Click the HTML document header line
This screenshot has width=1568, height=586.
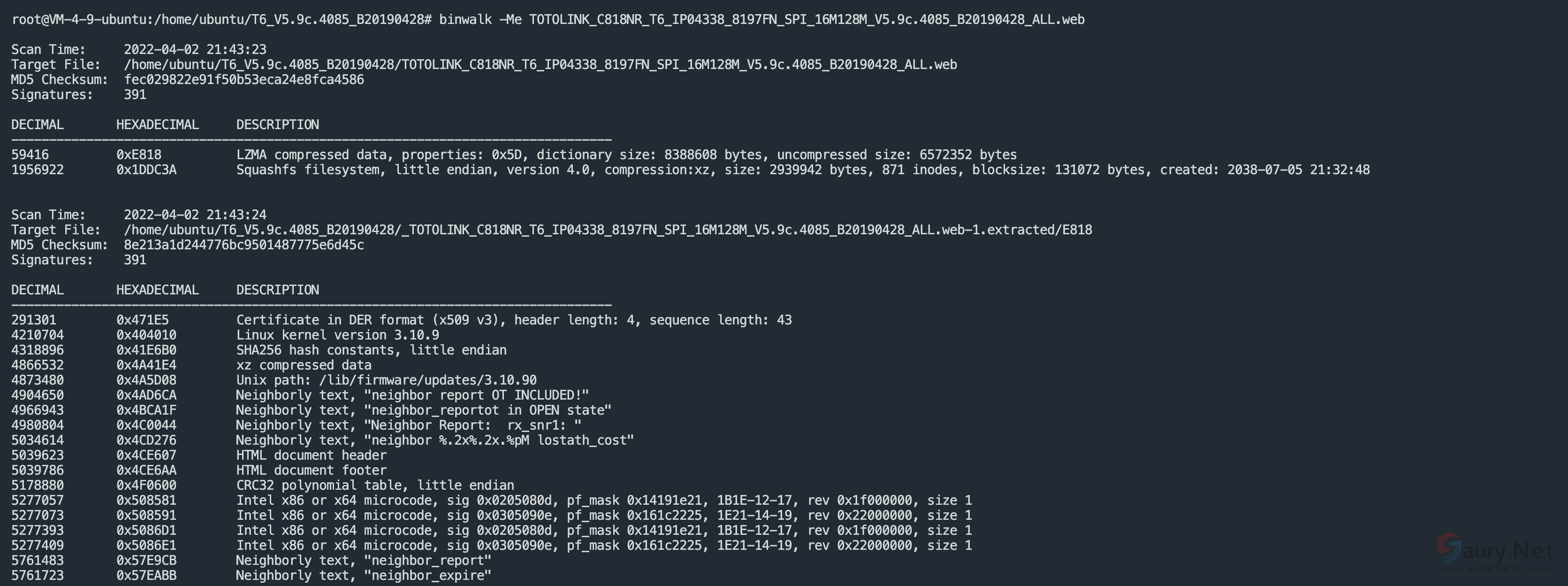pos(311,455)
